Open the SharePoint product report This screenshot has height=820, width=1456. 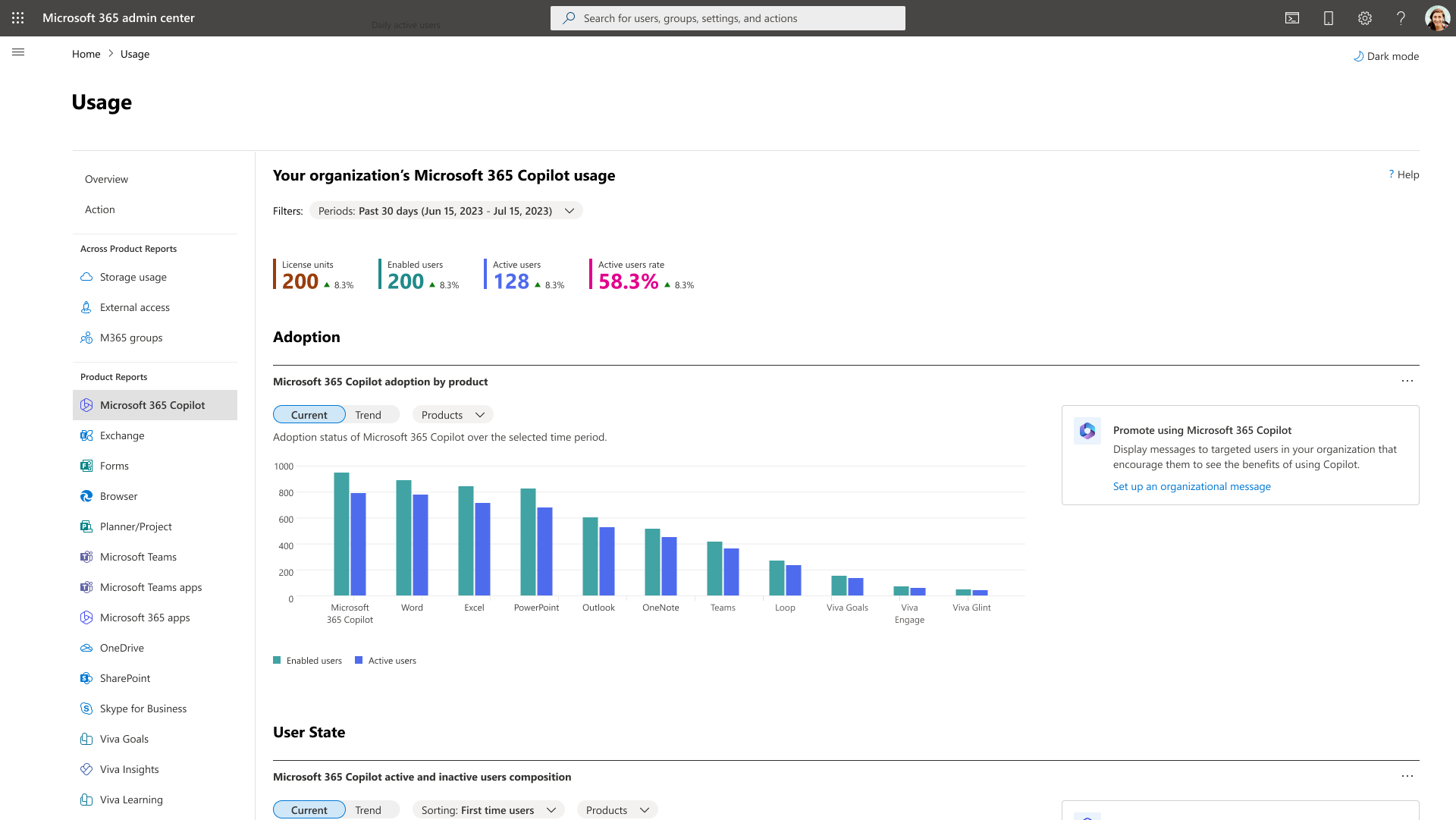(x=155, y=678)
